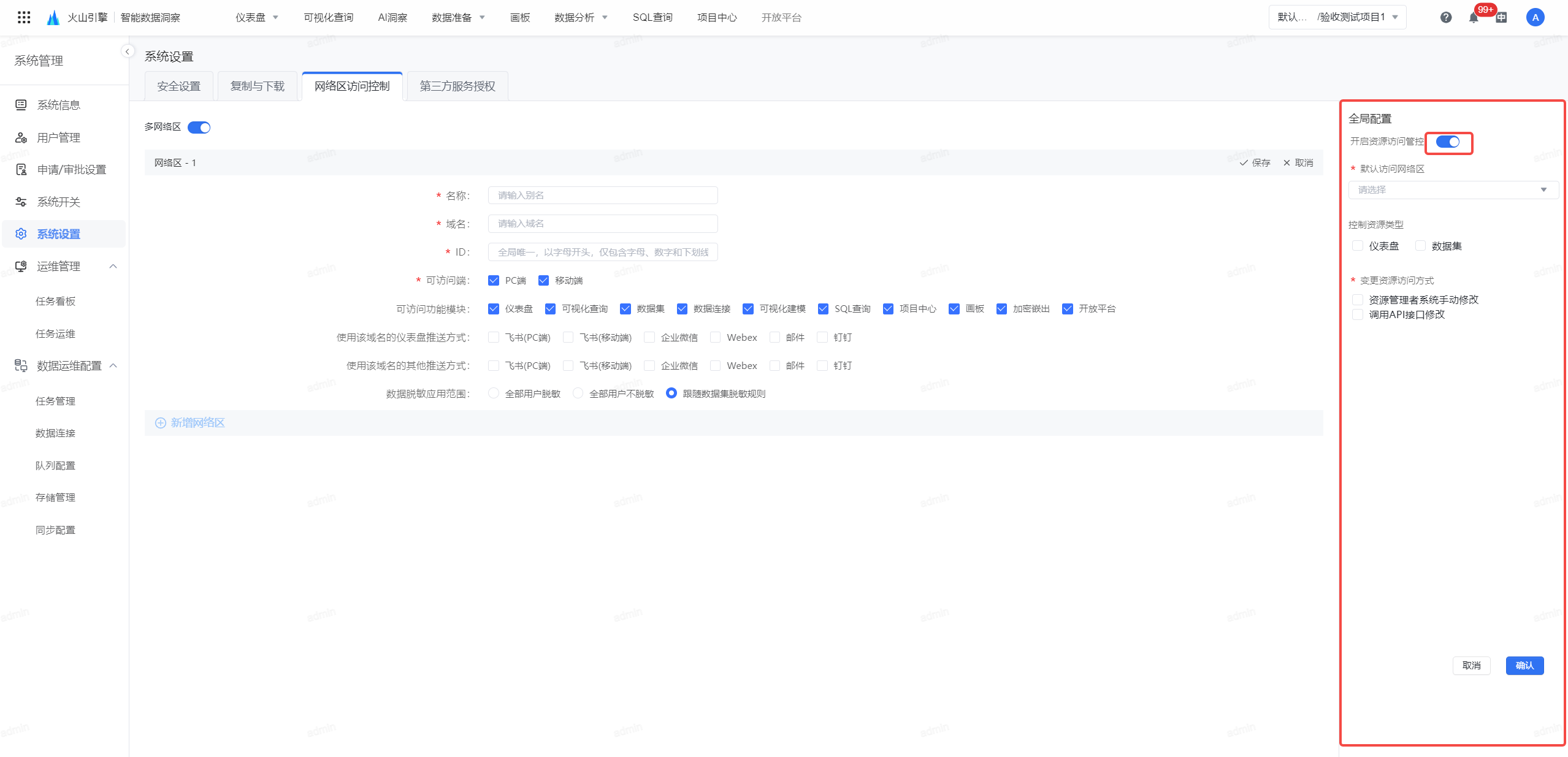Uncheck the 可视化查询 module checkbox
1568x757 pixels.
[x=550, y=308]
